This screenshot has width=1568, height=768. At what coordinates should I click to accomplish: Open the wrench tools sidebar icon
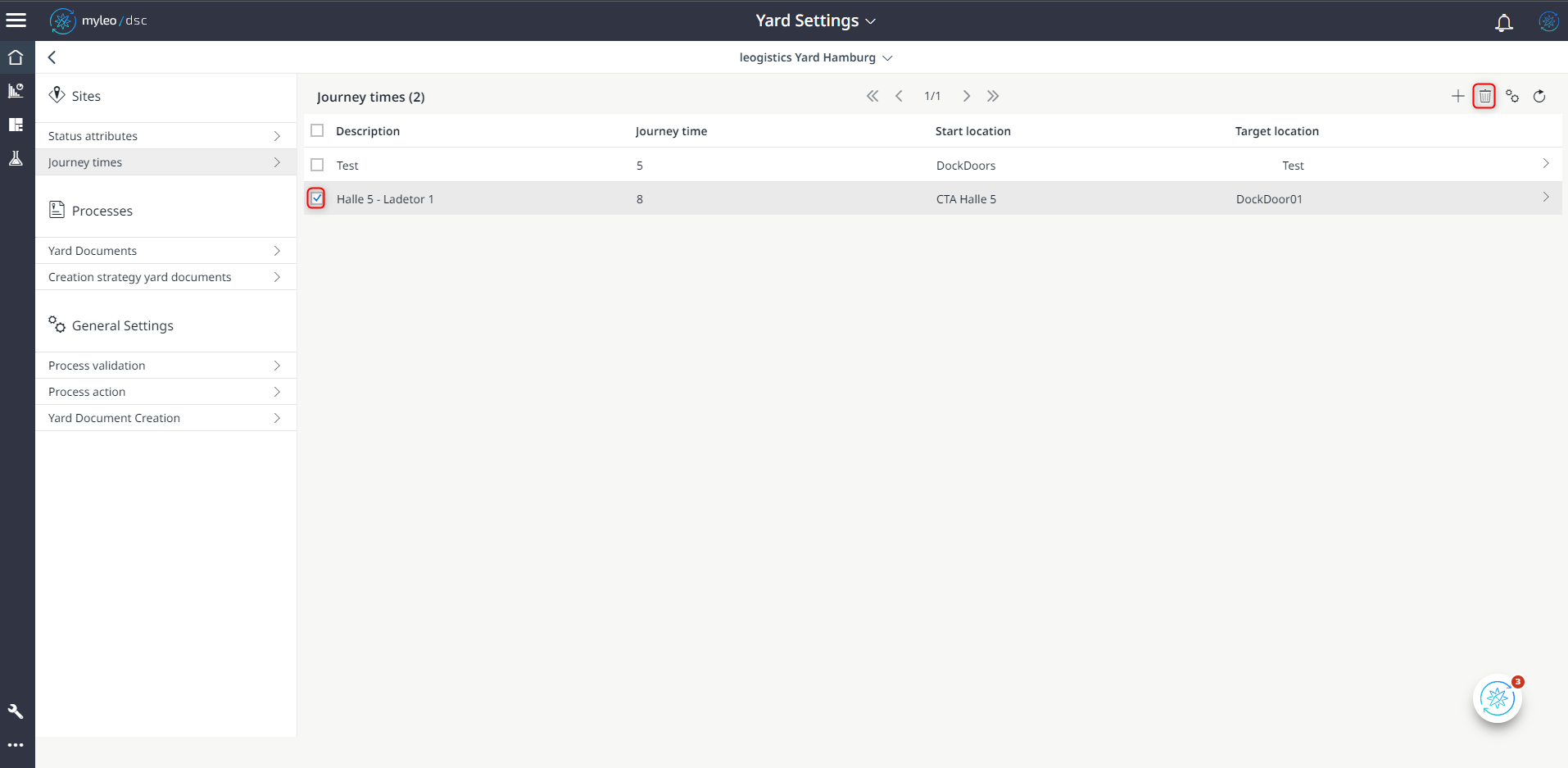(x=16, y=711)
